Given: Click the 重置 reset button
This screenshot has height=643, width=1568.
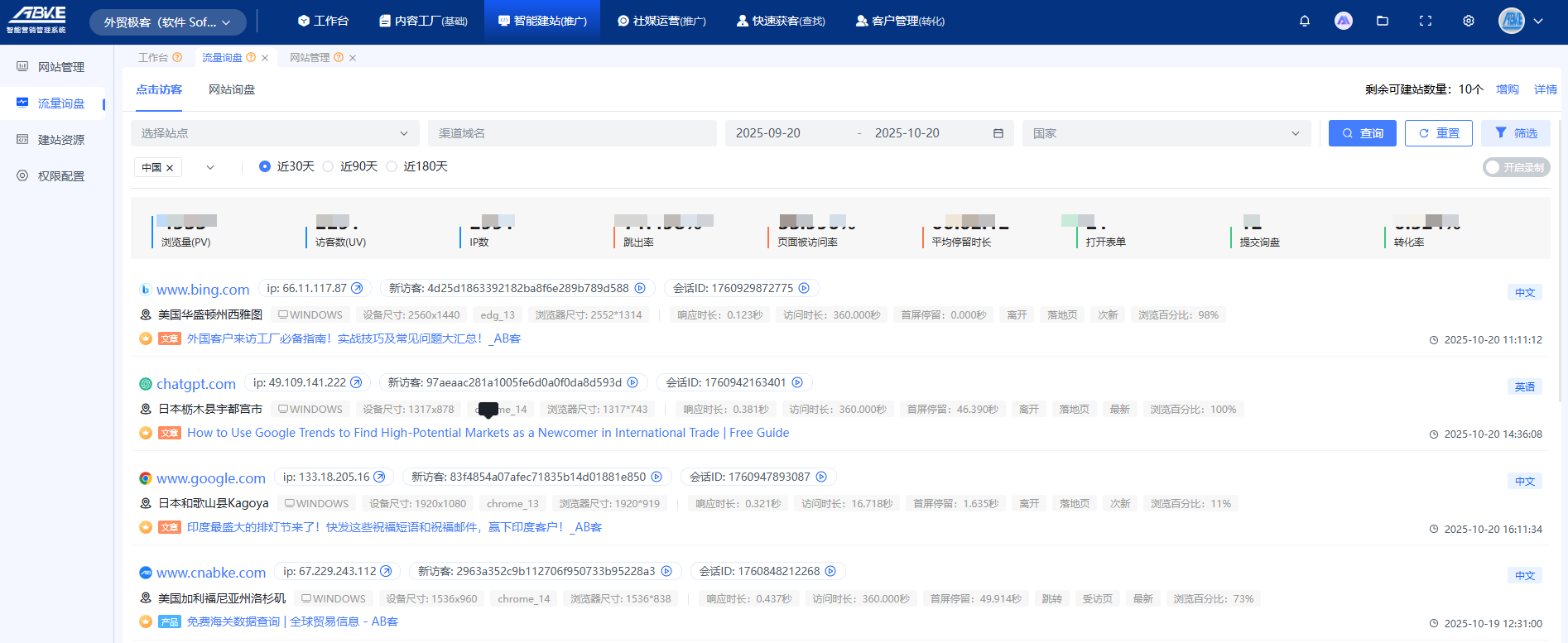Looking at the screenshot, I should (x=1438, y=133).
